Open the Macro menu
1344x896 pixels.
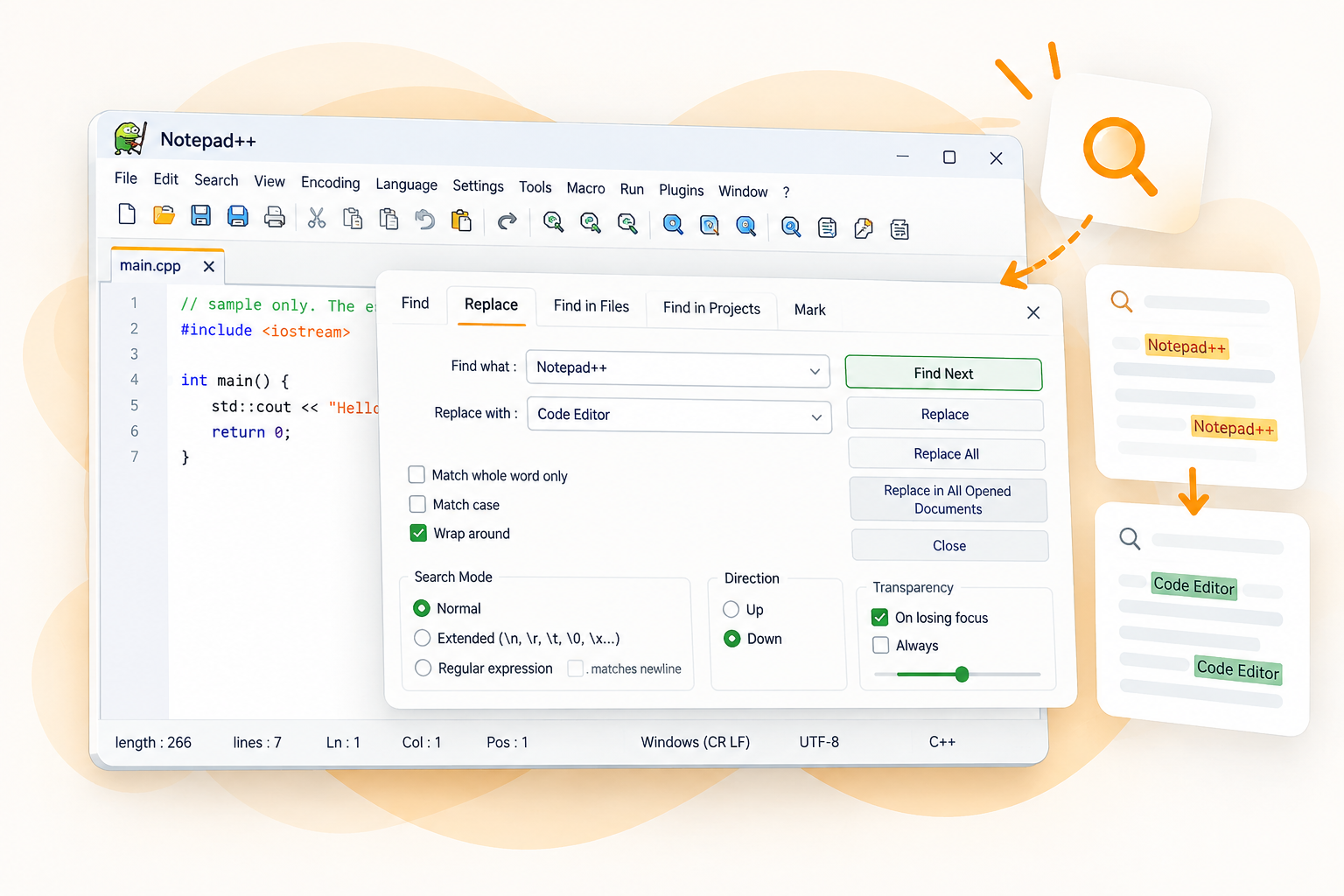click(x=586, y=188)
